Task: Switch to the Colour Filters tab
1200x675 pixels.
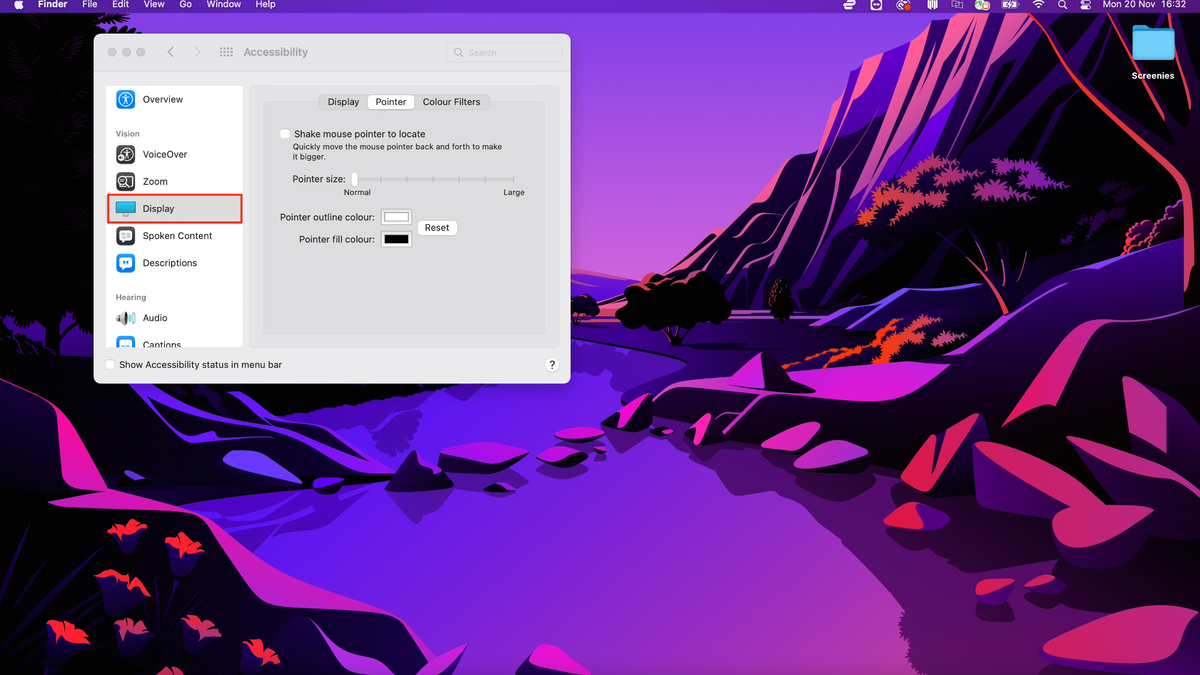Action: point(452,101)
